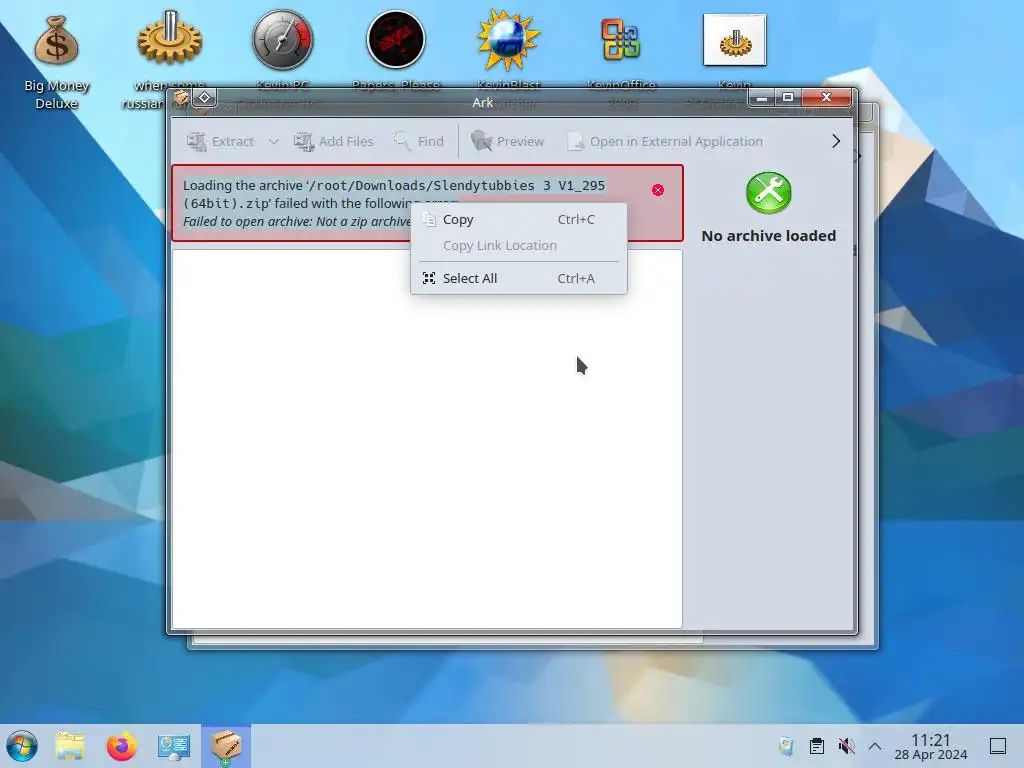
Task: Click the Extract toolbar button in Ark
Action: [x=220, y=141]
